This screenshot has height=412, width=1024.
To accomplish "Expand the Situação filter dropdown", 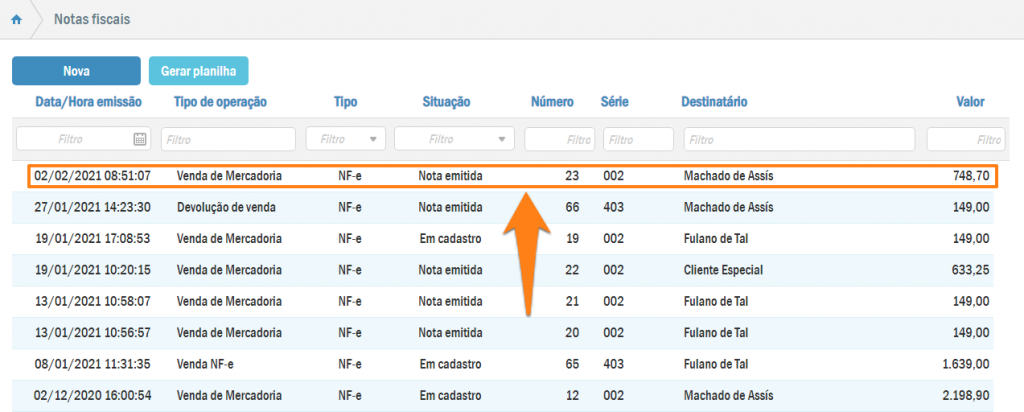I will pos(454,139).
